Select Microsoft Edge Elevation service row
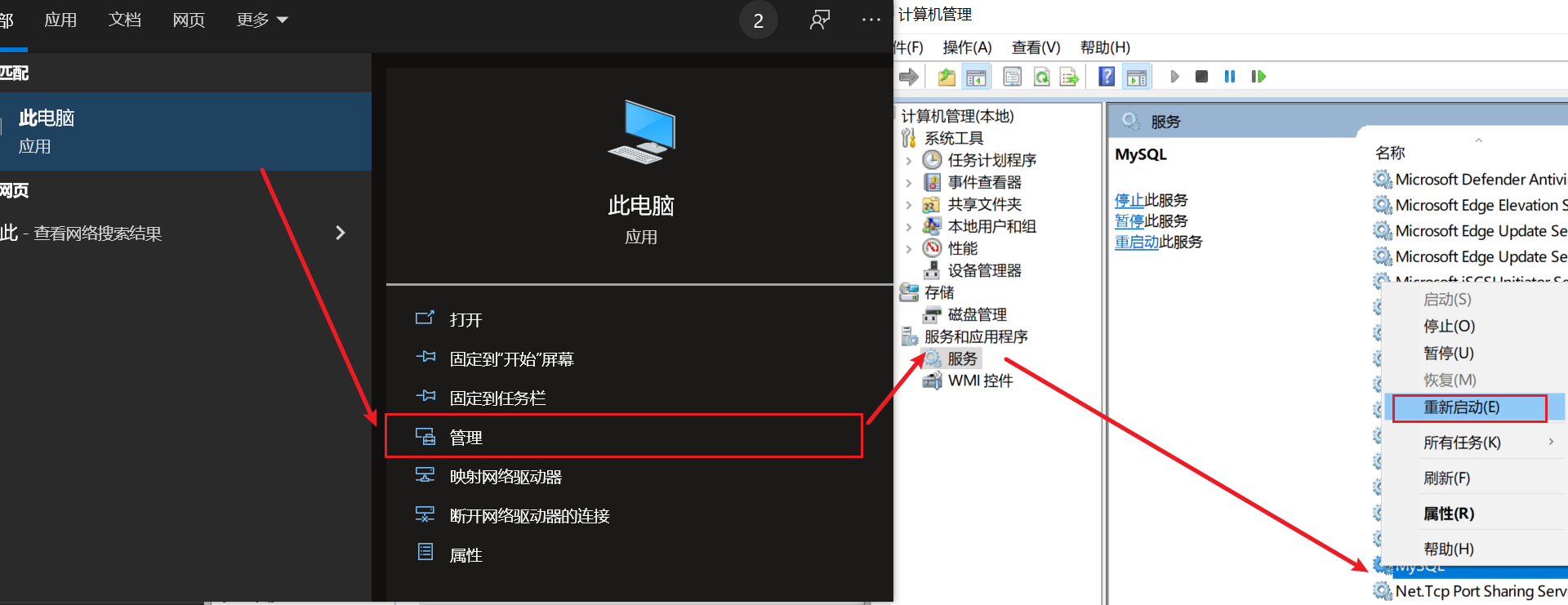The width and height of the screenshot is (1568, 605). 1470,205
